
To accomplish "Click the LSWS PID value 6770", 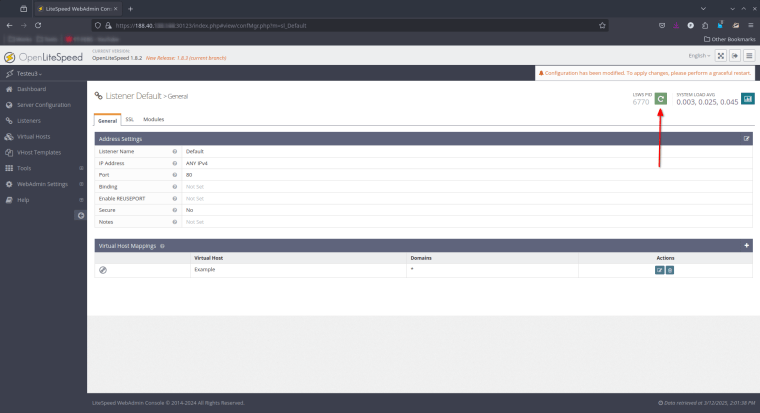I will [x=641, y=102].
